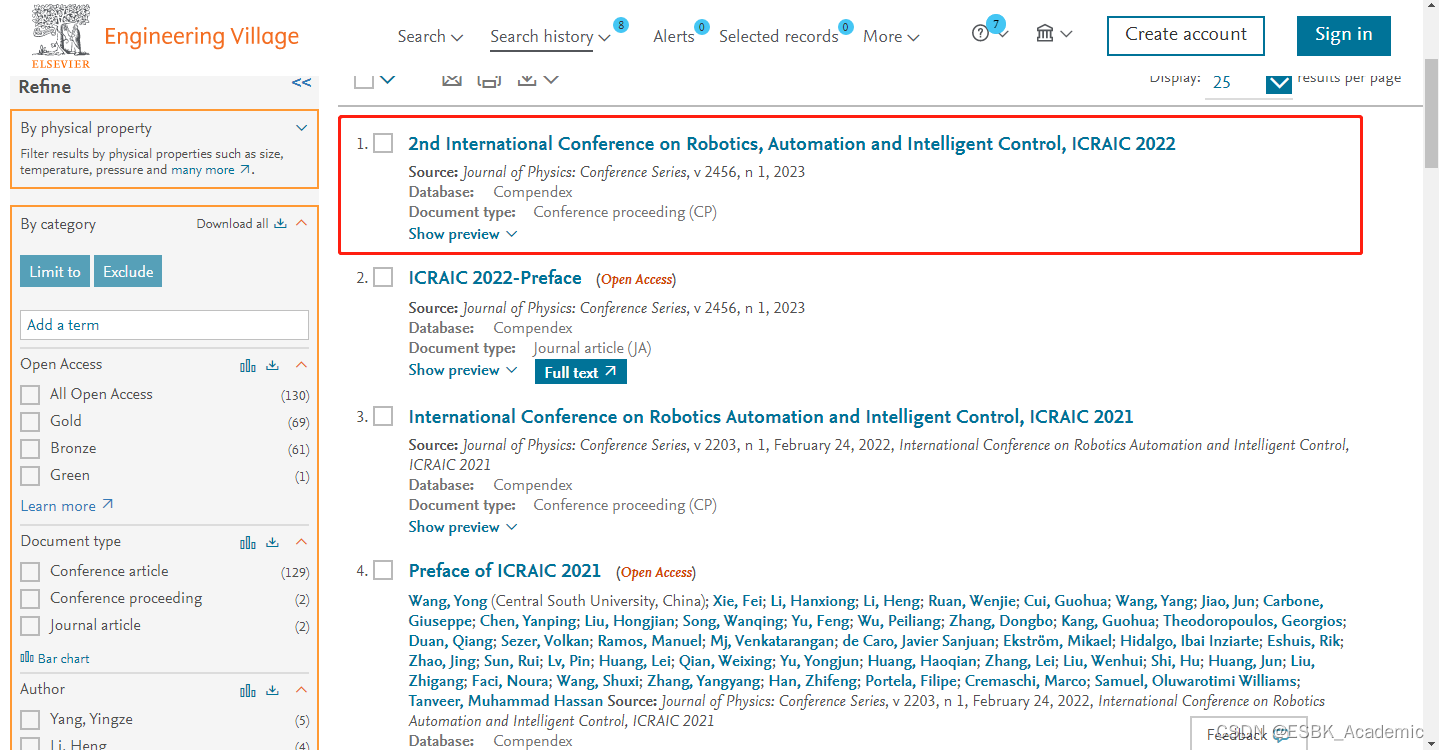Viewport: 1439px width, 750px height.
Task: Check the Green open access filter
Action: (30, 475)
